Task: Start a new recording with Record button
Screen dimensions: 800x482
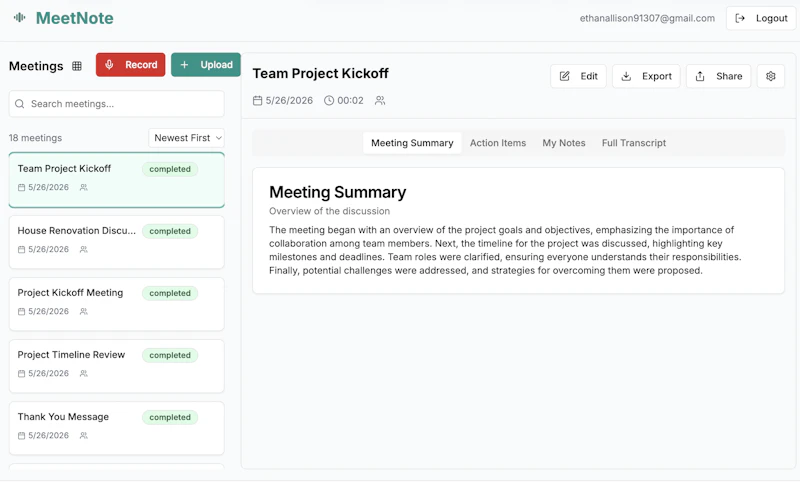Action: tap(131, 65)
